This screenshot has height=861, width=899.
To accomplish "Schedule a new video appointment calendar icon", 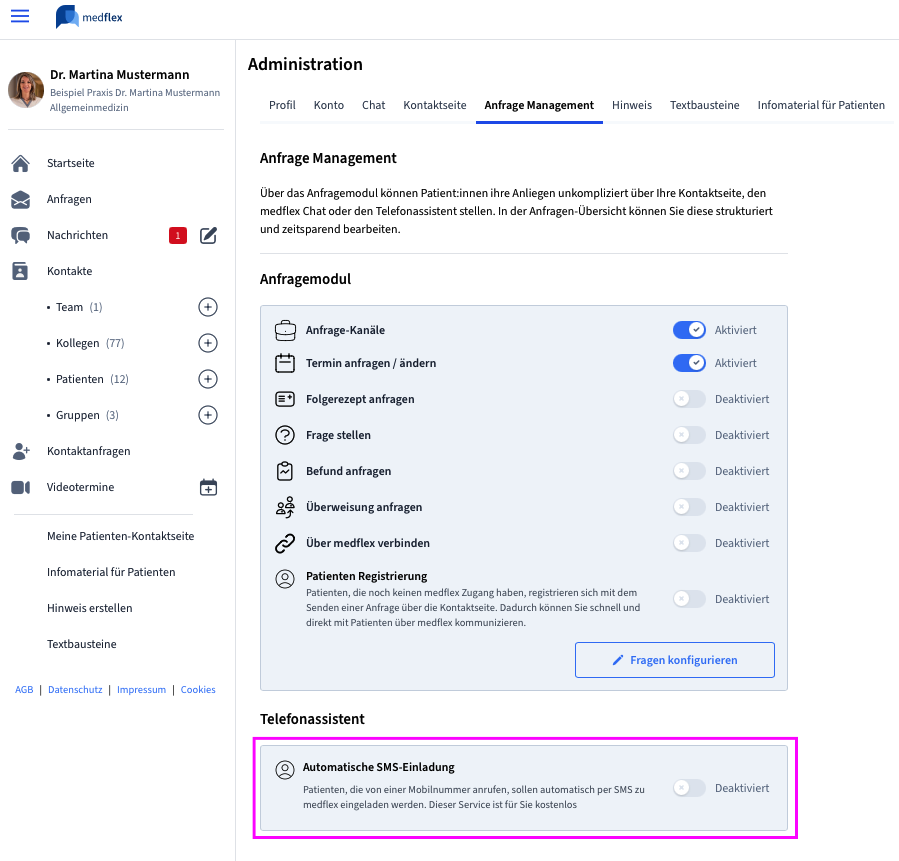I will [x=208, y=487].
